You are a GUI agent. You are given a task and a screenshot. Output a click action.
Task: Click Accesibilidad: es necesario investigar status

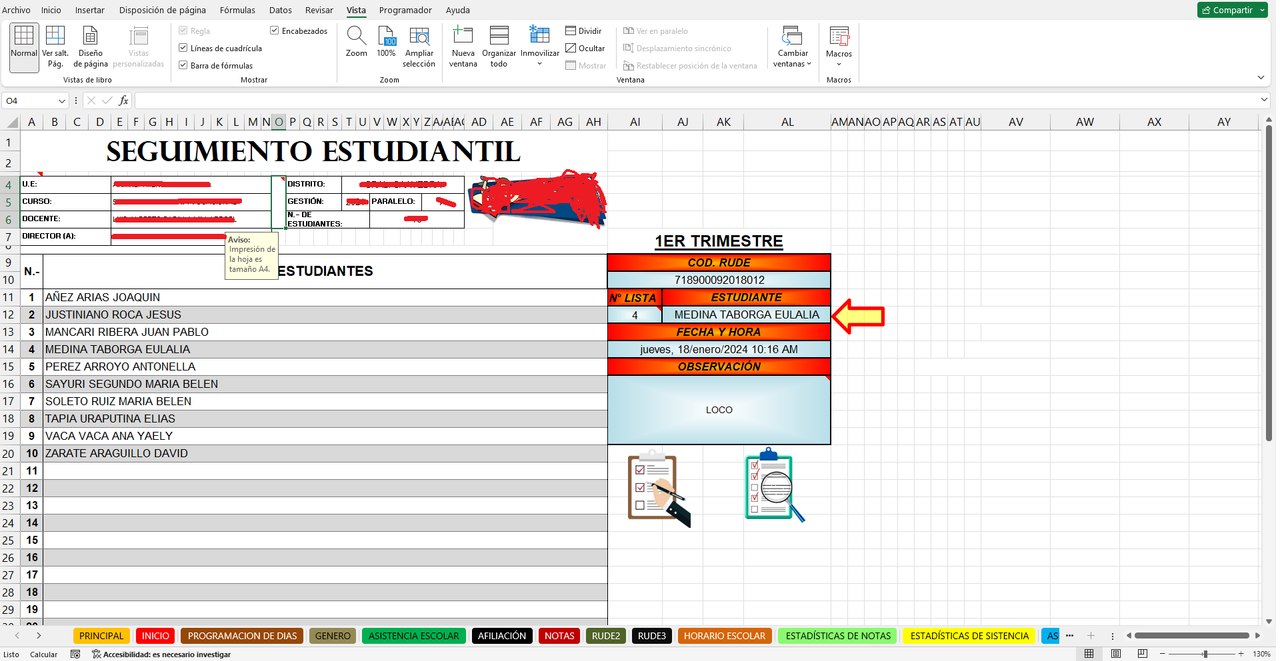pos(161,654)
